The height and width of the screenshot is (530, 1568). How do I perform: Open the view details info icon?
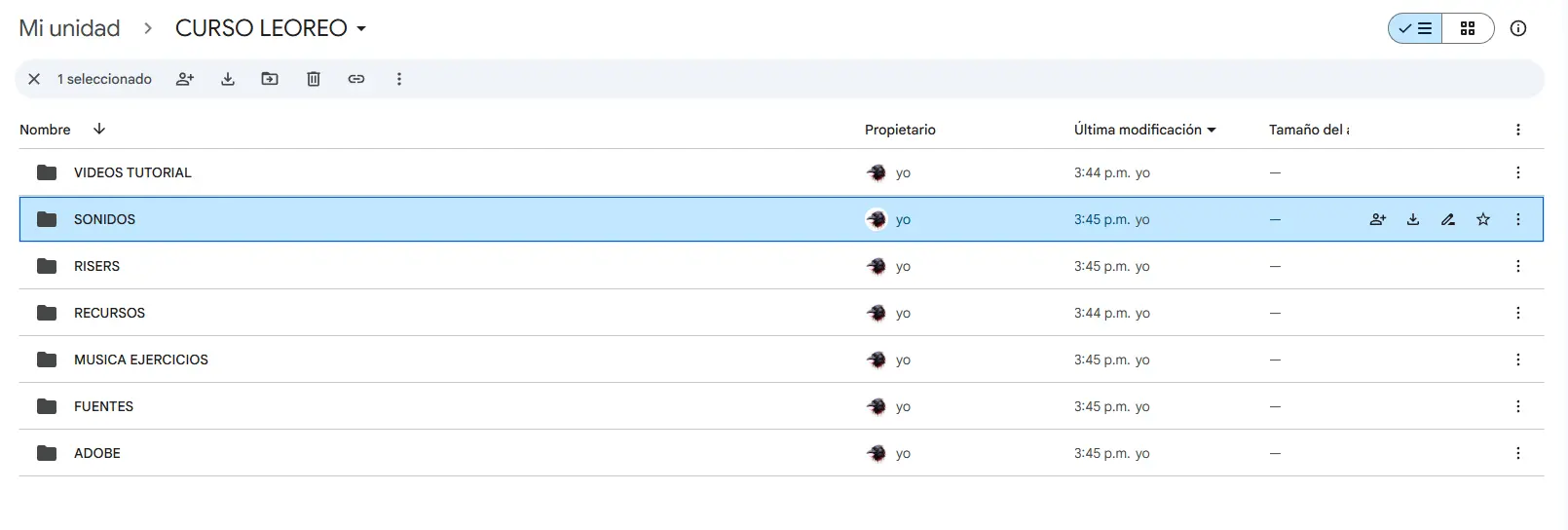click(x=1518, y=28)
